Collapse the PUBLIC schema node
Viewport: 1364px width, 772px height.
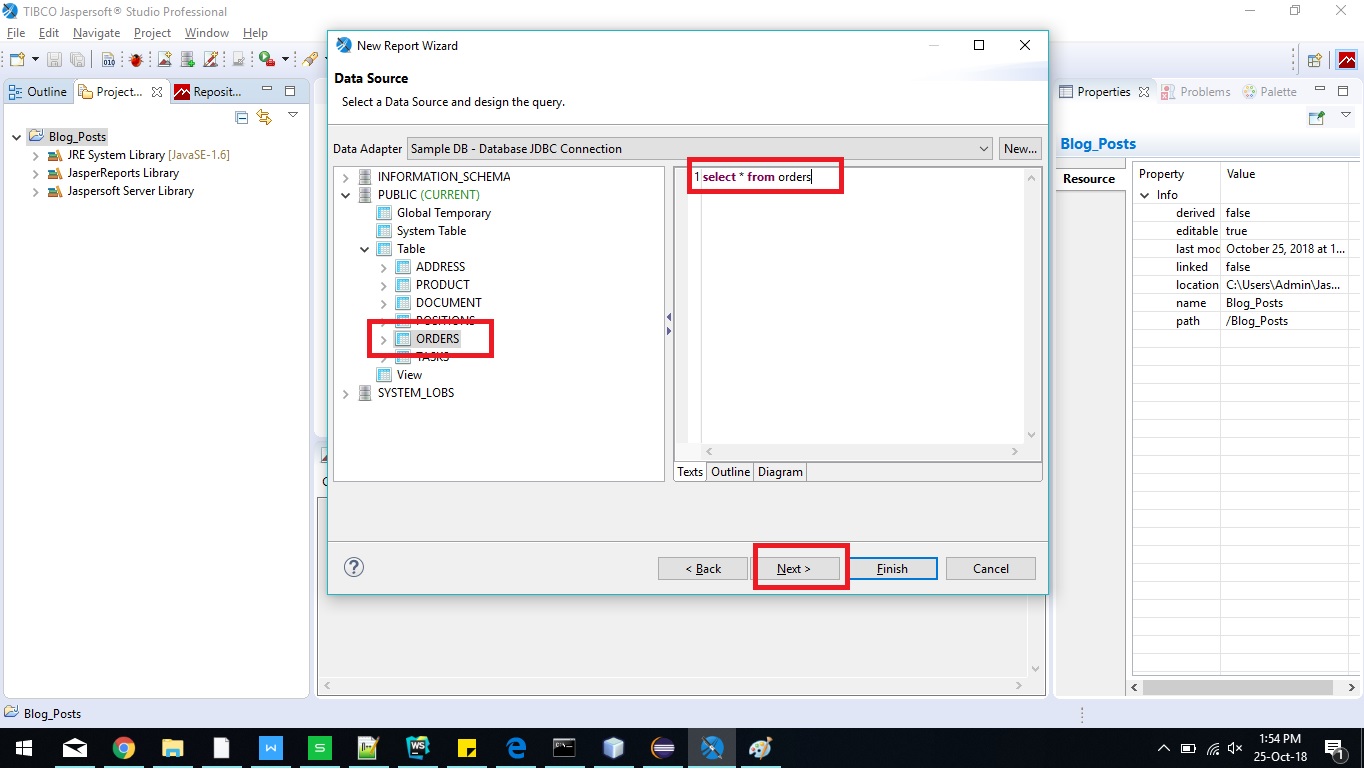(345, 194)
